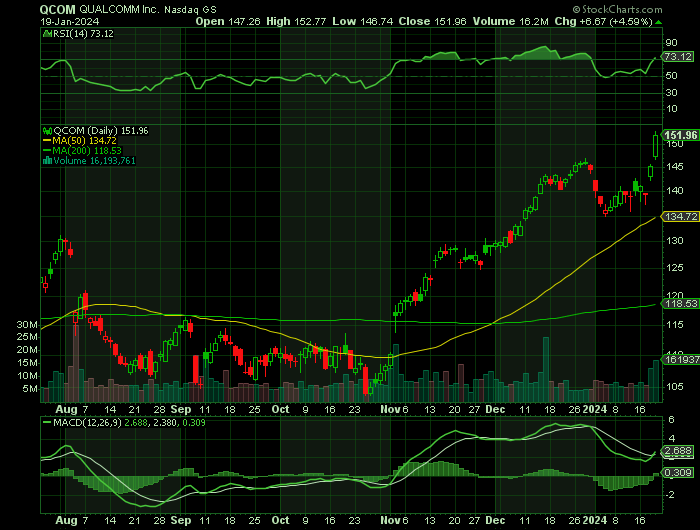Open the StockCharts.com watermark link

pyautogui.click(x=617, y=9)
